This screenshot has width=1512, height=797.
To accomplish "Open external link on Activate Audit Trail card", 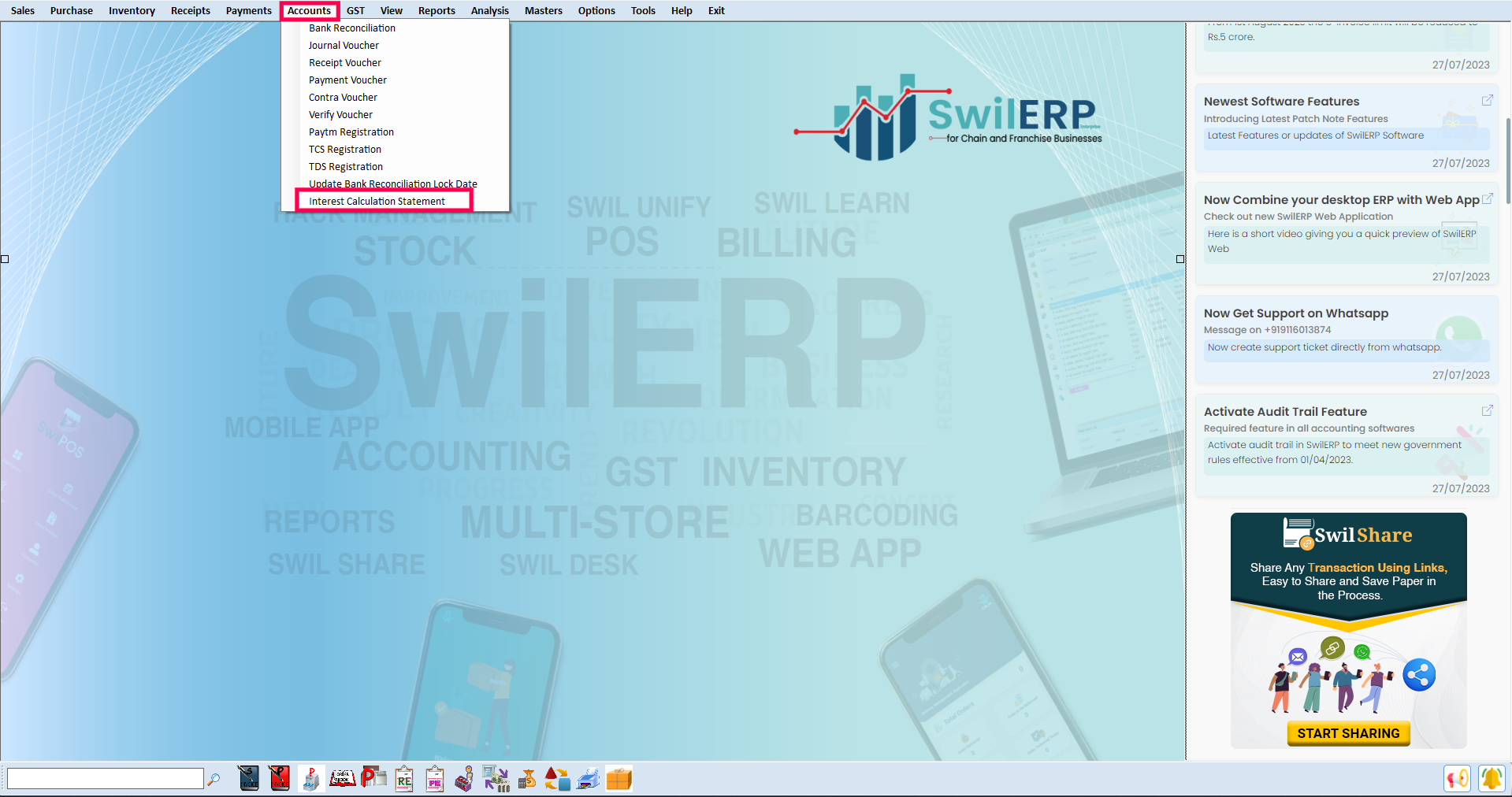I will pyautogui.click(x=1488, y=410).
